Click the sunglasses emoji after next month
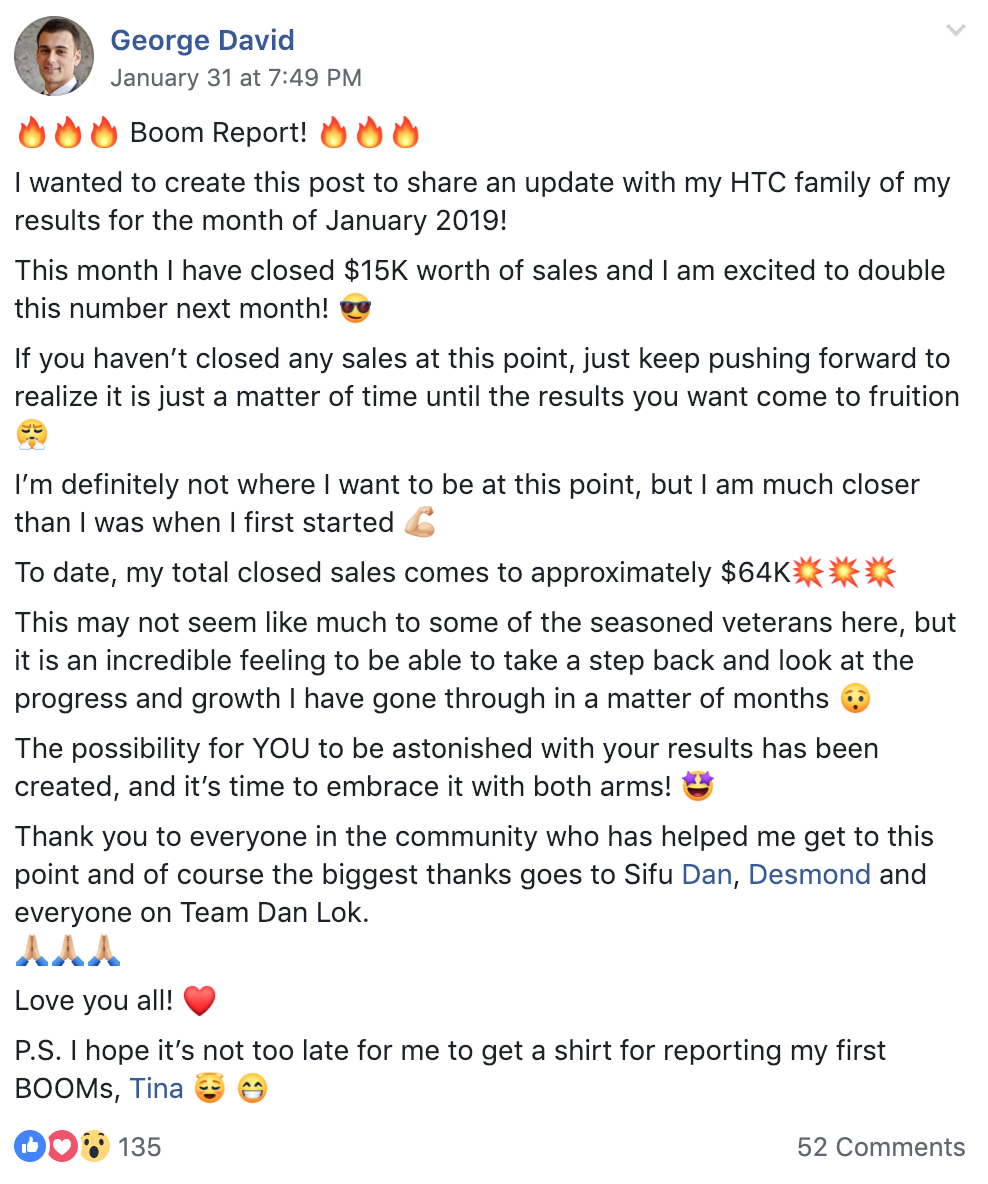 pyautogui.click(x=356, y=309)
